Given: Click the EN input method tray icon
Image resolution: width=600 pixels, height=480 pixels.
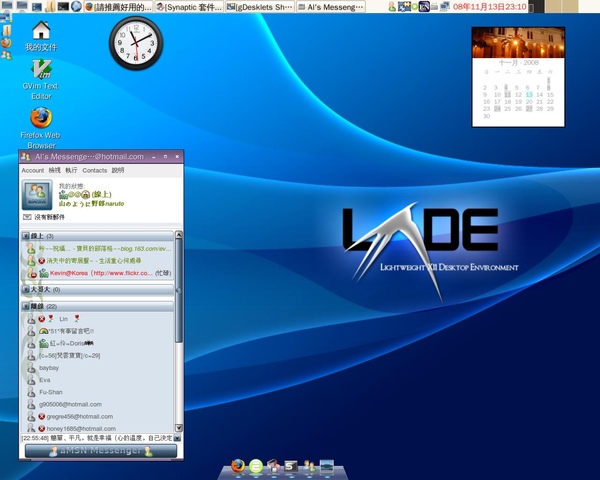Looking at the screenshot, I should click(x=424, y=7).
